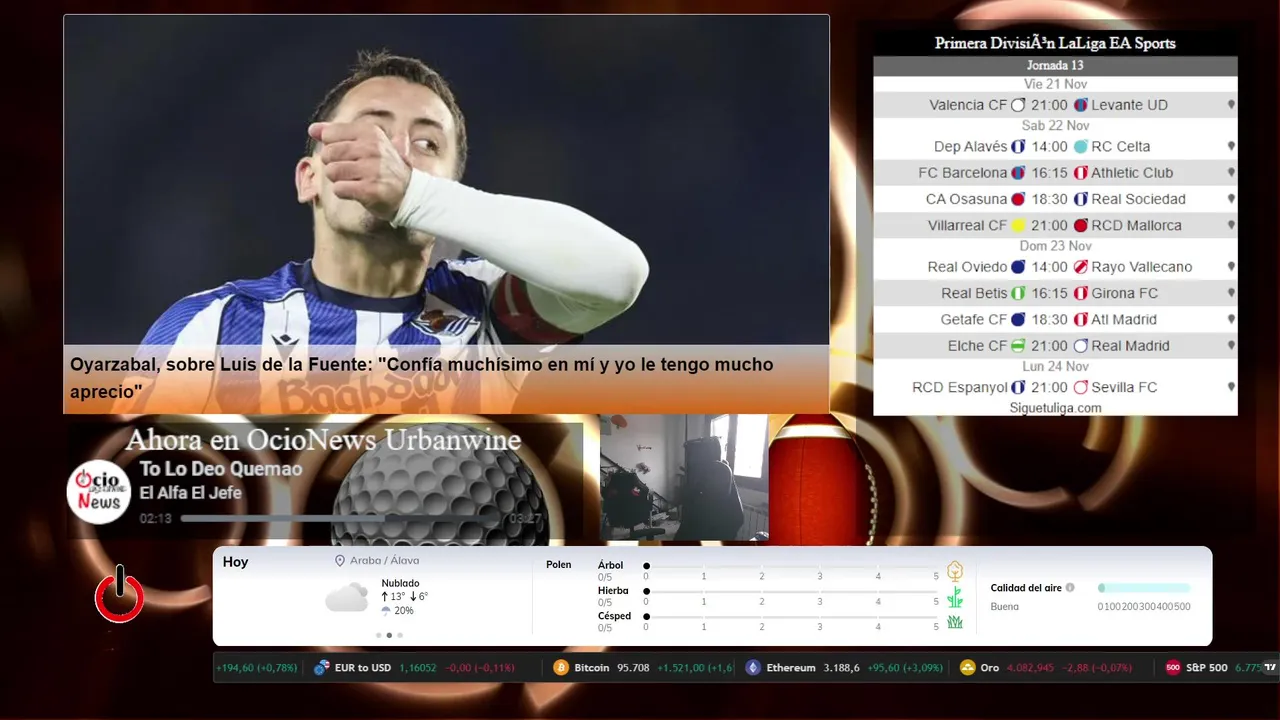Click the Araba / Álava location label
The image size is (1280, 720).
point(384,561)
